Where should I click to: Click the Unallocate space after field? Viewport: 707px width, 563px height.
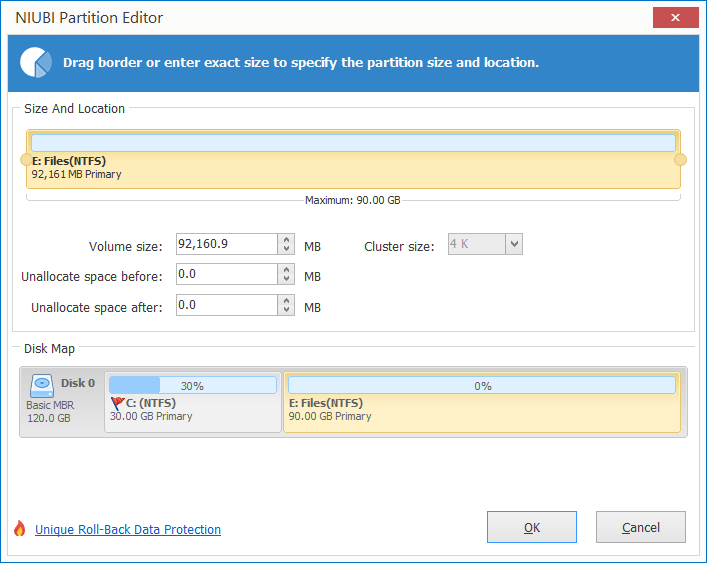pyautogui.click(x=227, y=305)
